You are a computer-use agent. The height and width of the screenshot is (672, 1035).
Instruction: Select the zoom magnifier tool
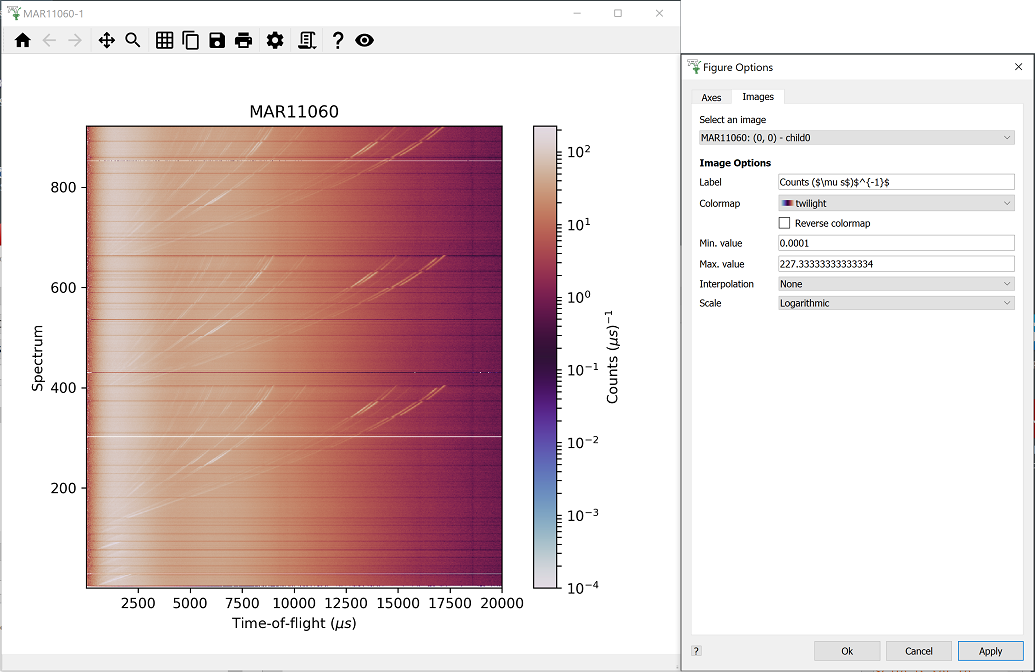tap(132, 40)
